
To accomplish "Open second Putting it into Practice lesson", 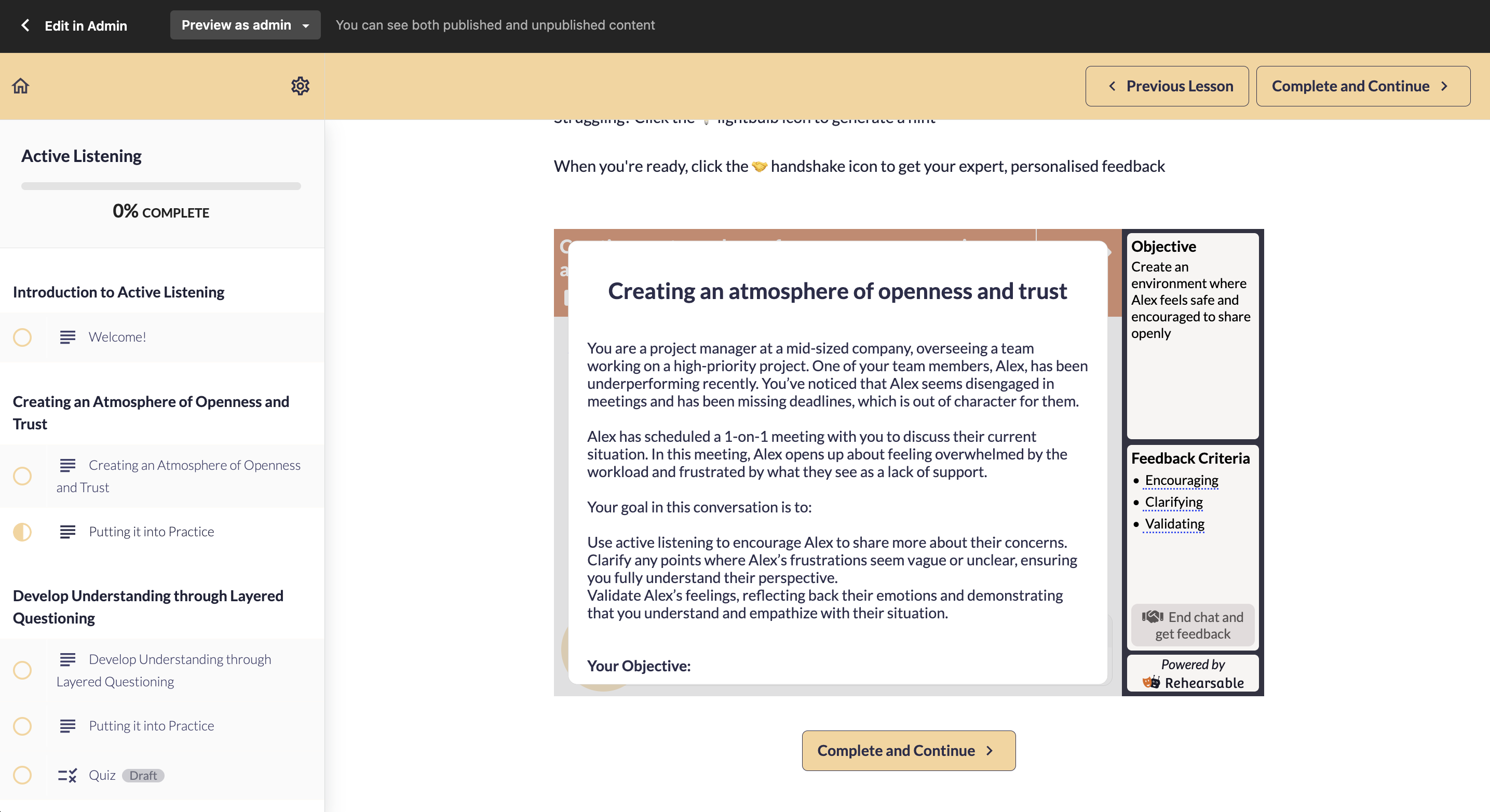I will click(x=151, y=726).
